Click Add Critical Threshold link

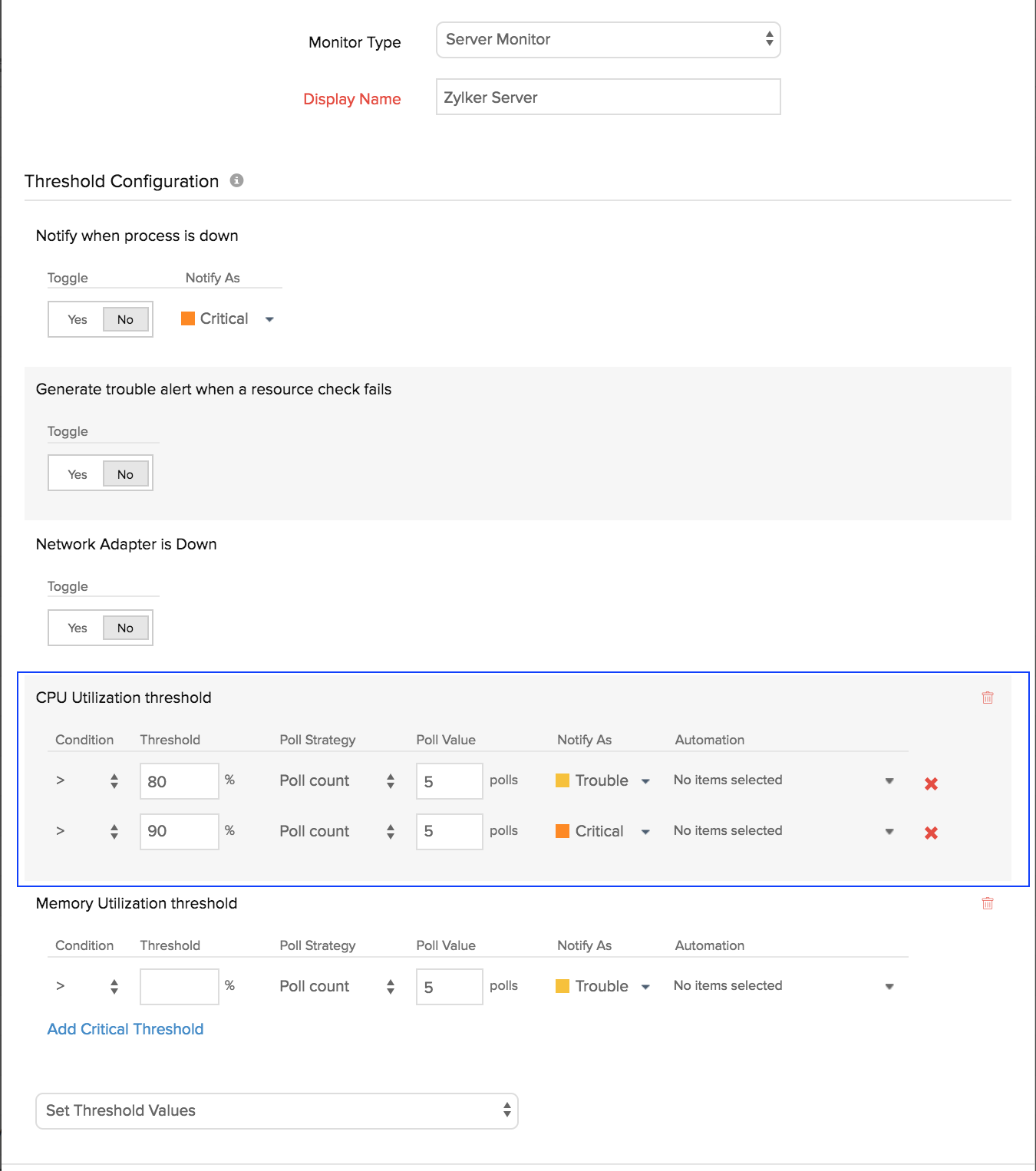coord(125,1029)
